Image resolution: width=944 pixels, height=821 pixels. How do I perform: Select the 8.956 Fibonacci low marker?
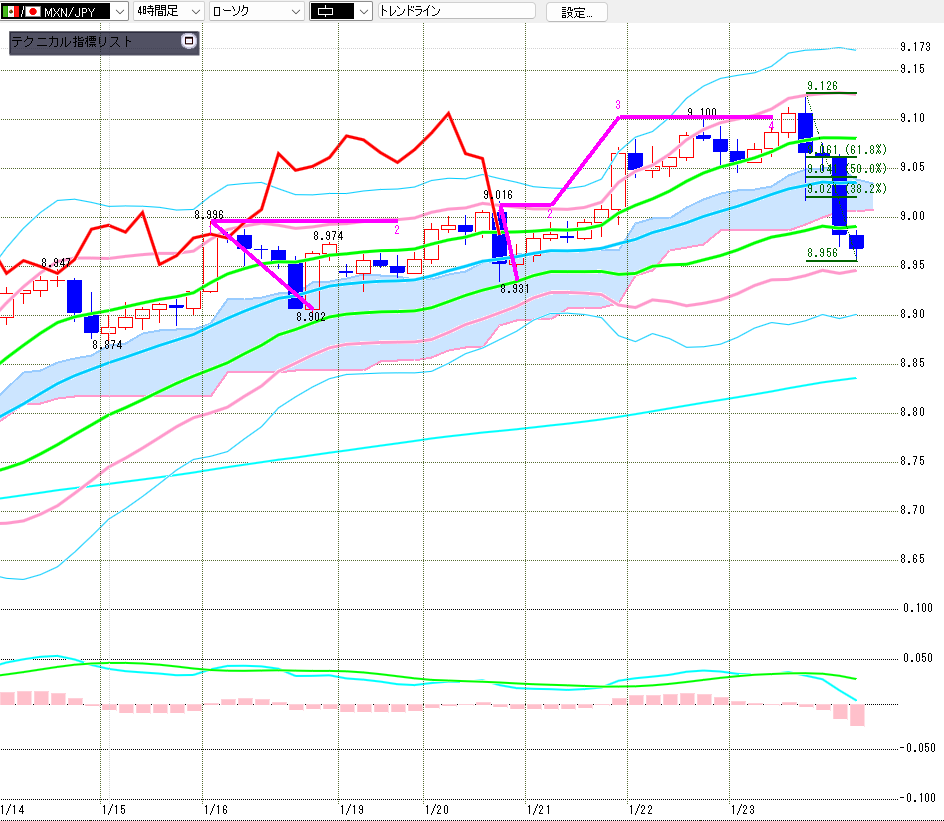point(822,254)
